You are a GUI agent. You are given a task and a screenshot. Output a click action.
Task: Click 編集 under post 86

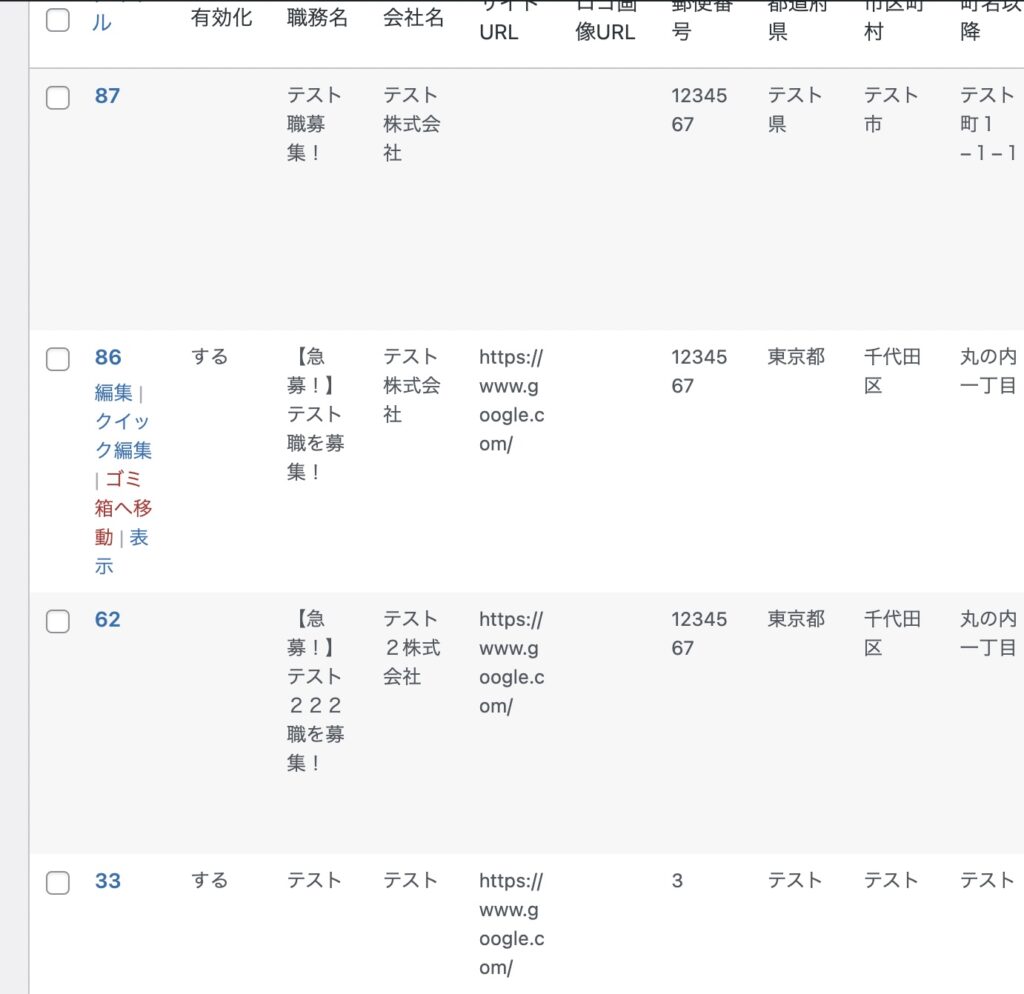[x=113, y=393]
